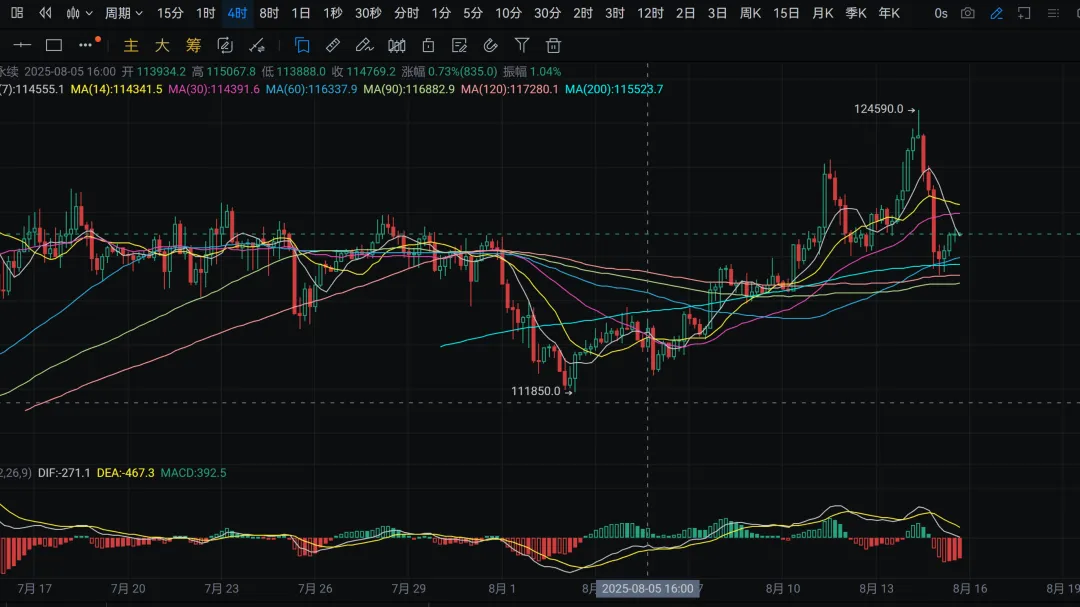Choose the 2日 timeframe
Image resolution: width=1080 pixels, height=607 pixels.
click(x=685, y=13)
